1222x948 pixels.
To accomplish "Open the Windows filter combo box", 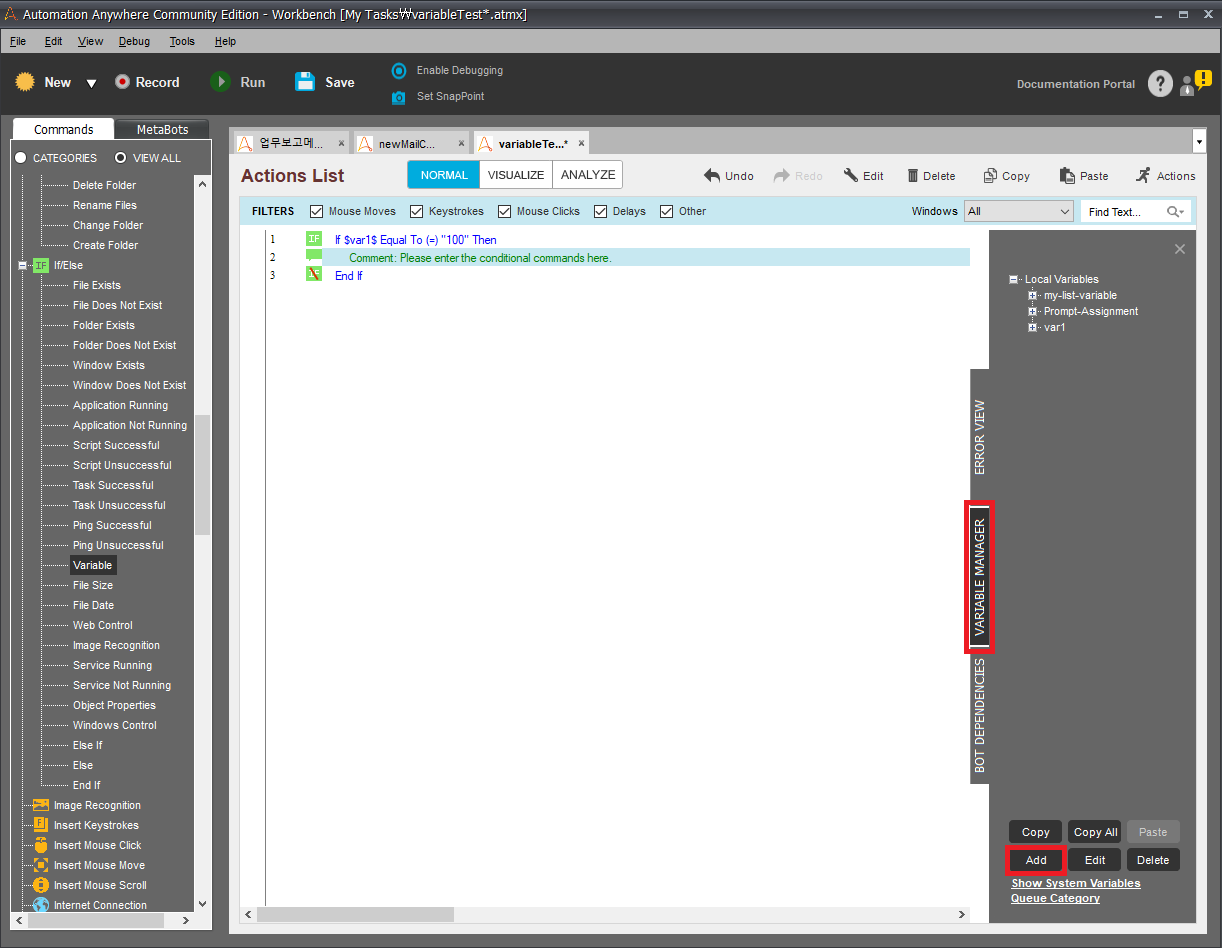I will click(1019, 211).
